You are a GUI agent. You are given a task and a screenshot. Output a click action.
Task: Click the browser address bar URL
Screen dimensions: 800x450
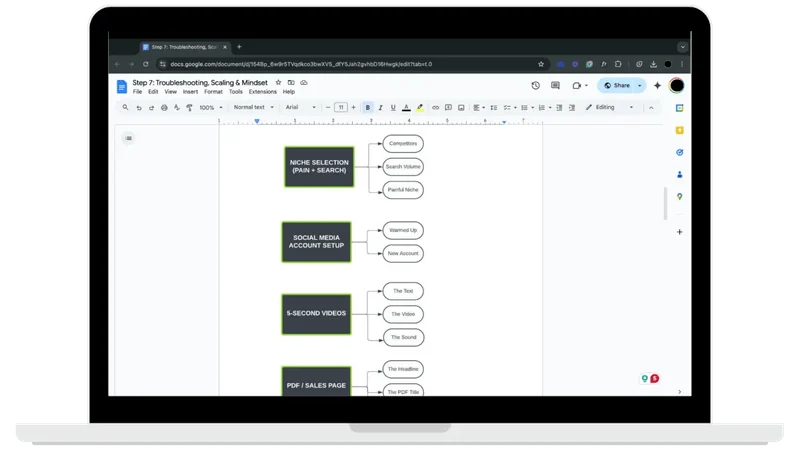[301, 64]
